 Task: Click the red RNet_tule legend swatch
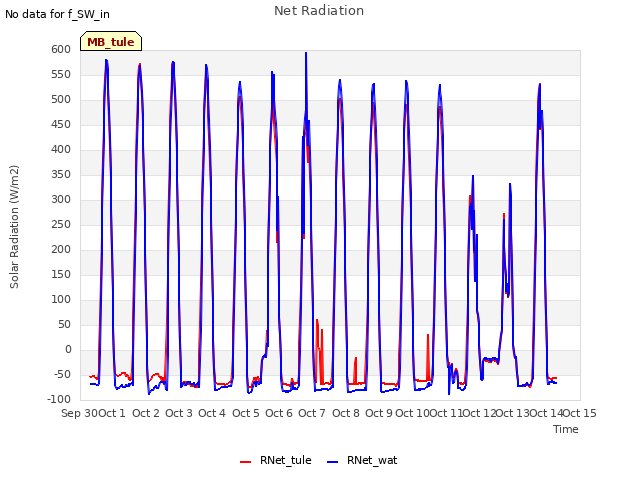coord(245,462)
